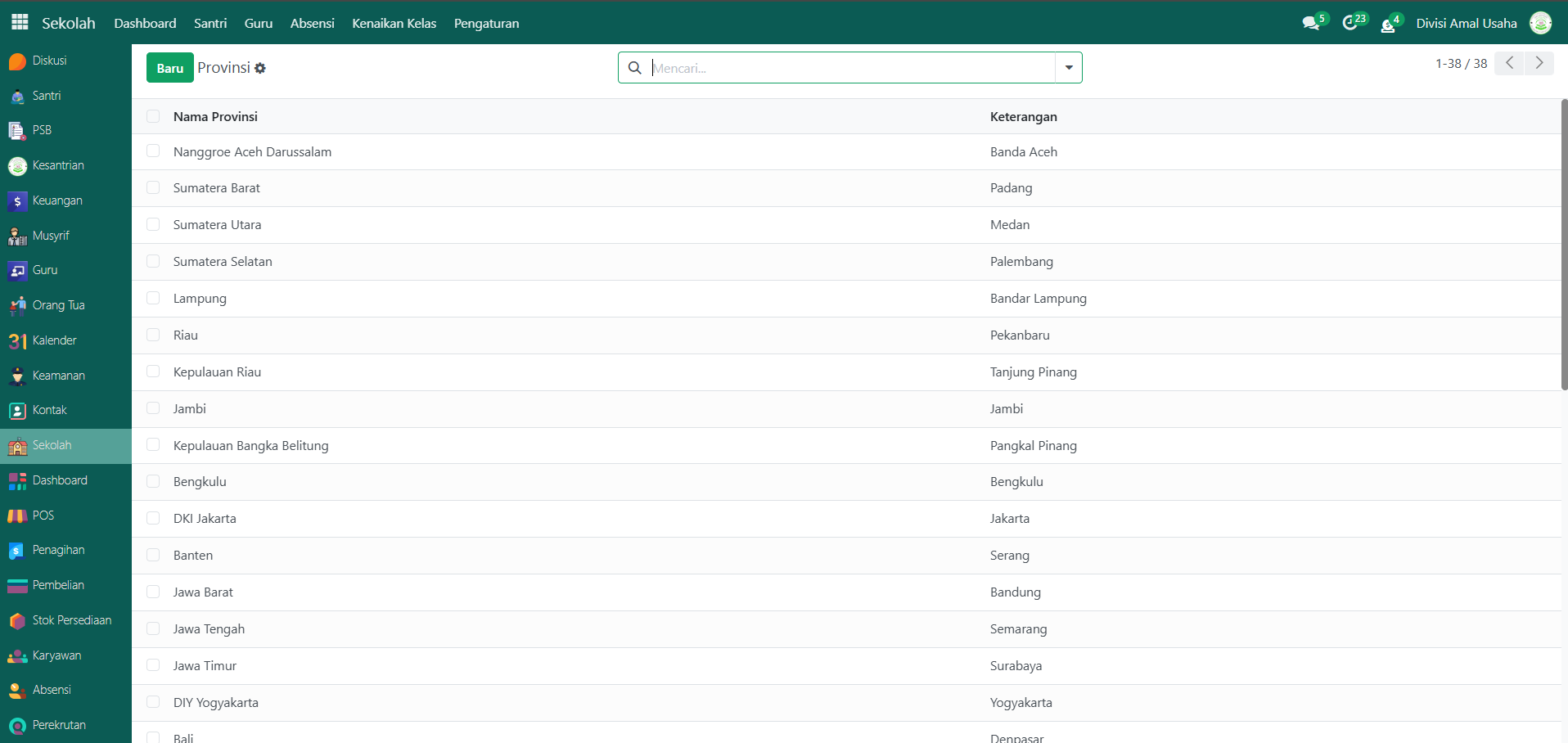Open the Pengaturan menu dropdown
Viewport: 1568px width, 743px height.
coord(486,23)
